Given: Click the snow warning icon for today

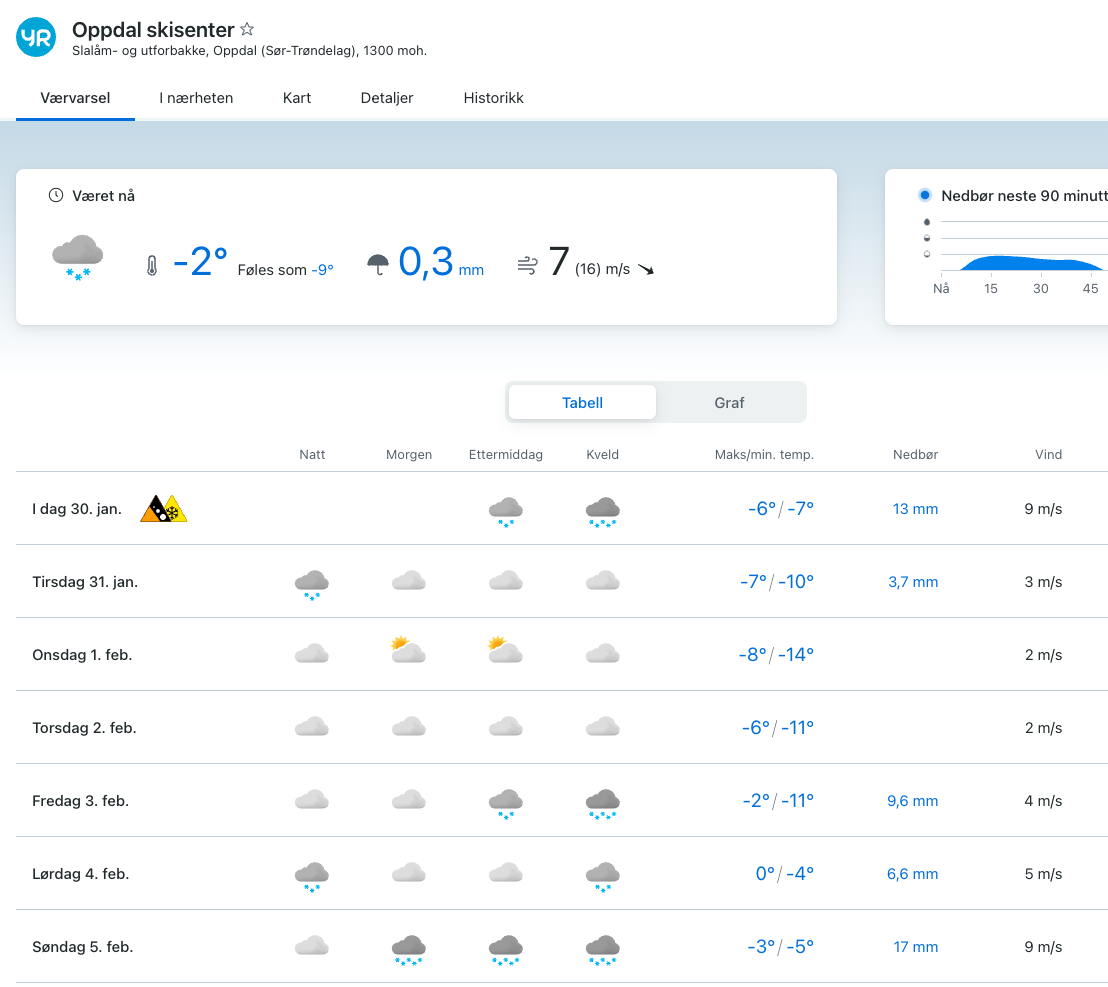Looking at the screenshot, I should point(175,510).
